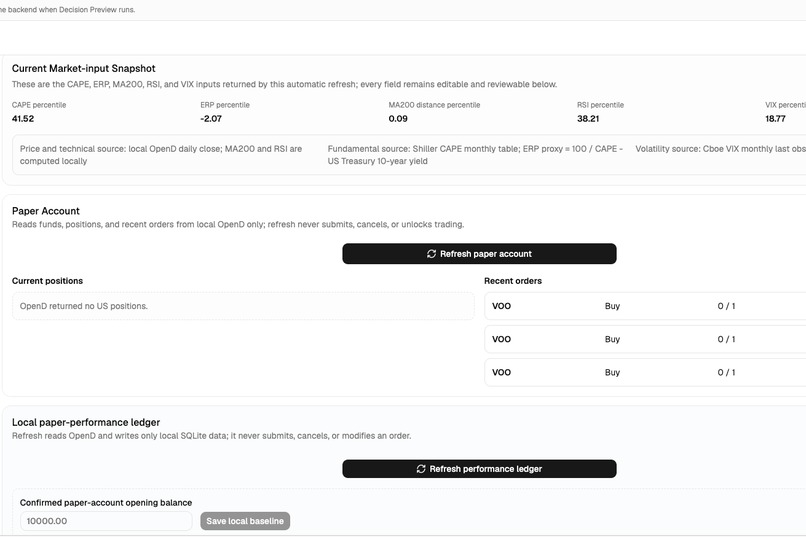Click the RSI percentile label
806x537 pixels.
point(600,105)
